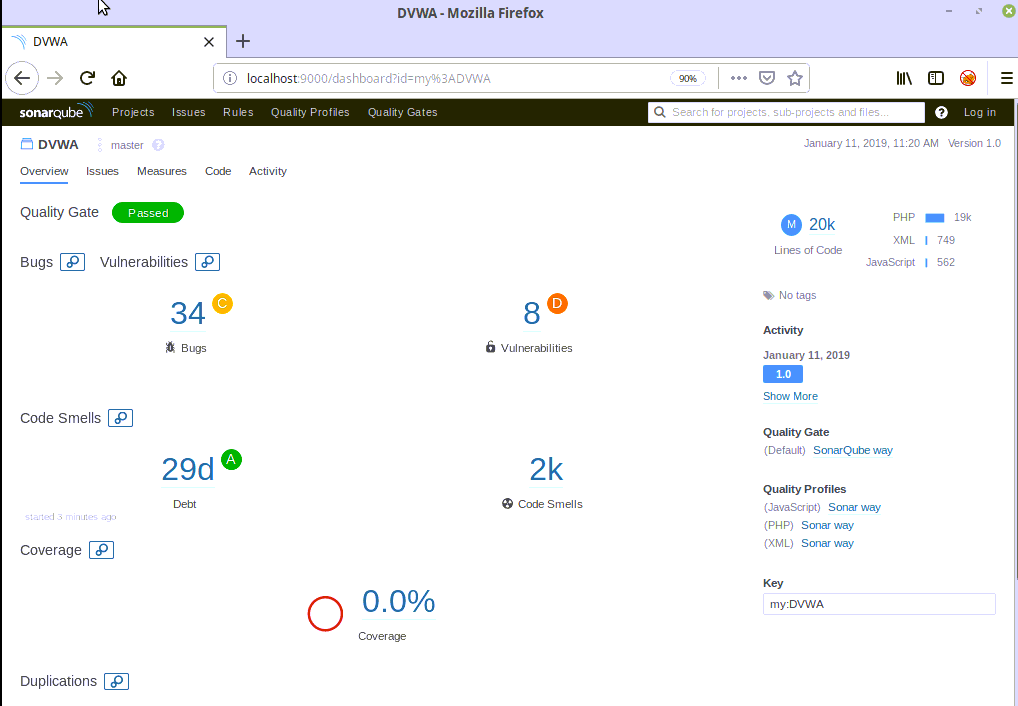Click the Duplications measure link icon

[117, 681]
